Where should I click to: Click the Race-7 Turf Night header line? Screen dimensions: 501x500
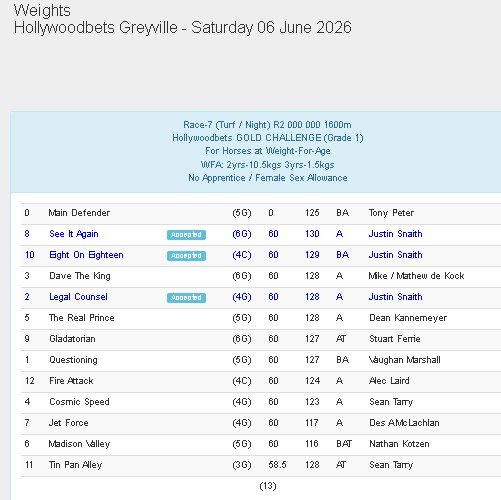pyautogui.click(x=267, y=125)
